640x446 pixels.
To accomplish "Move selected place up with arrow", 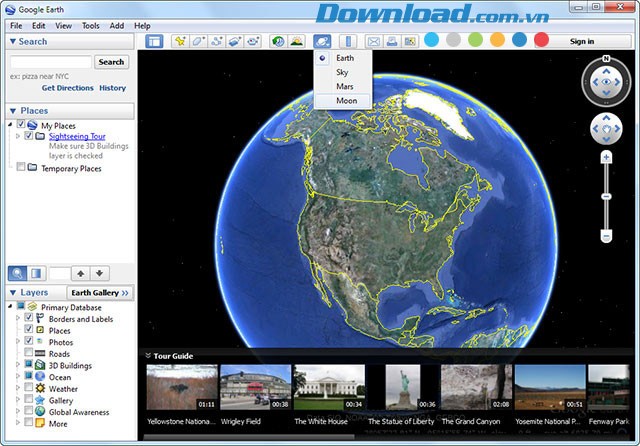I will click(81, 273).
